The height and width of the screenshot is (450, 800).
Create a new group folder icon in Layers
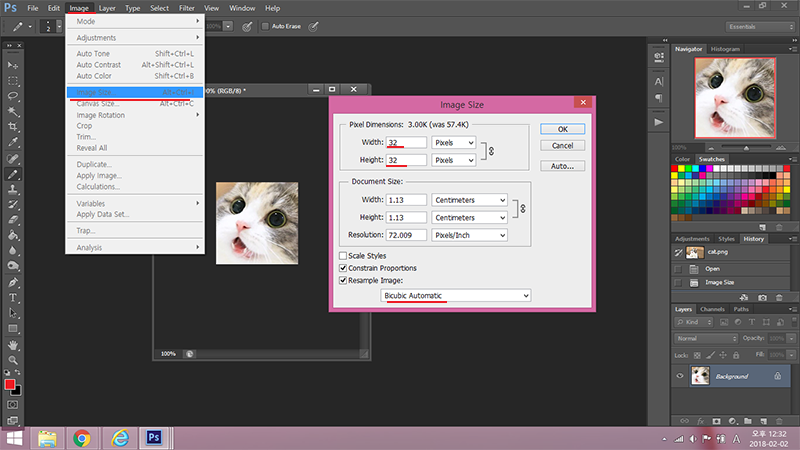(747, 421)
